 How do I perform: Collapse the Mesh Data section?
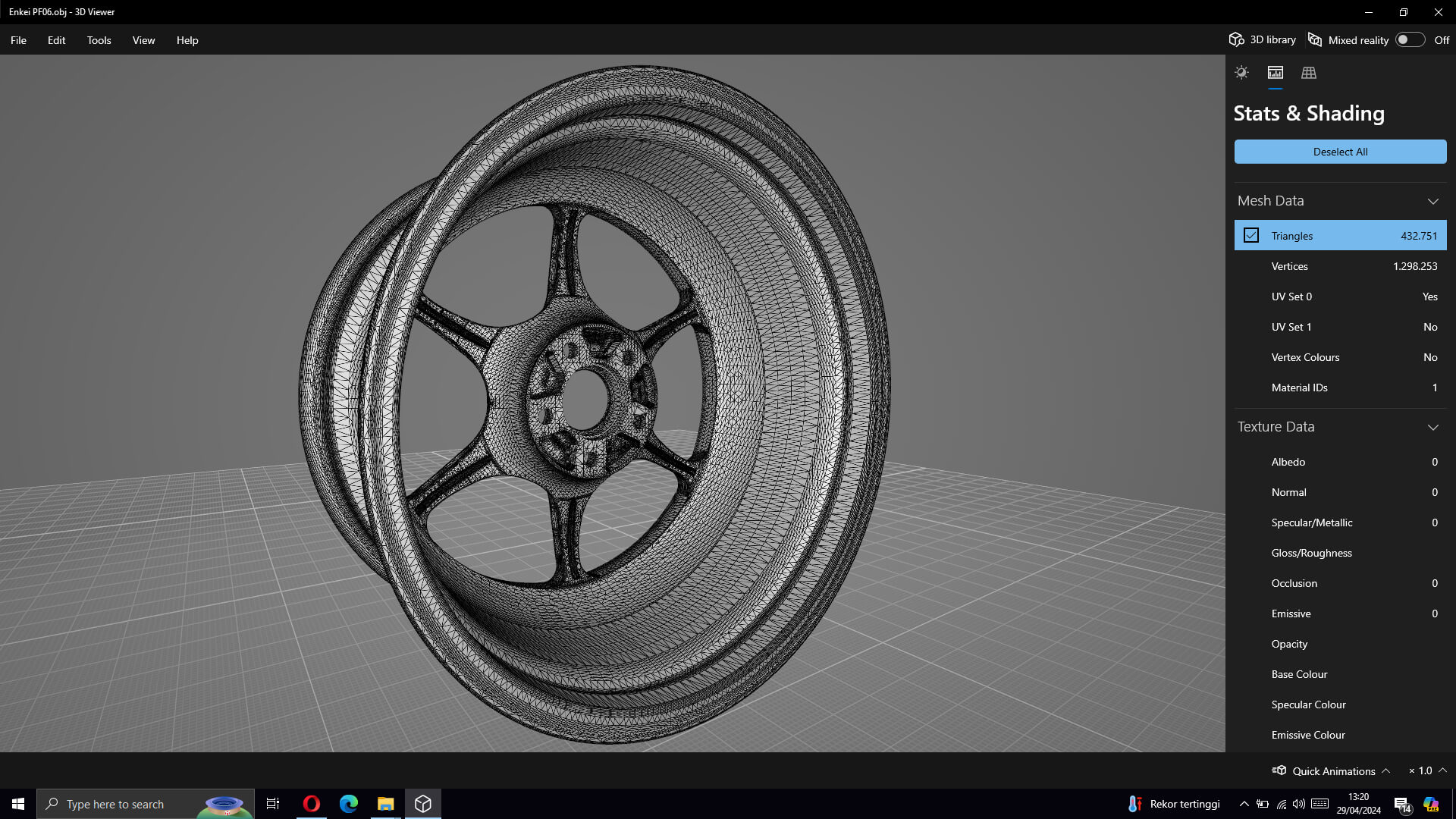coord(1432,201)
